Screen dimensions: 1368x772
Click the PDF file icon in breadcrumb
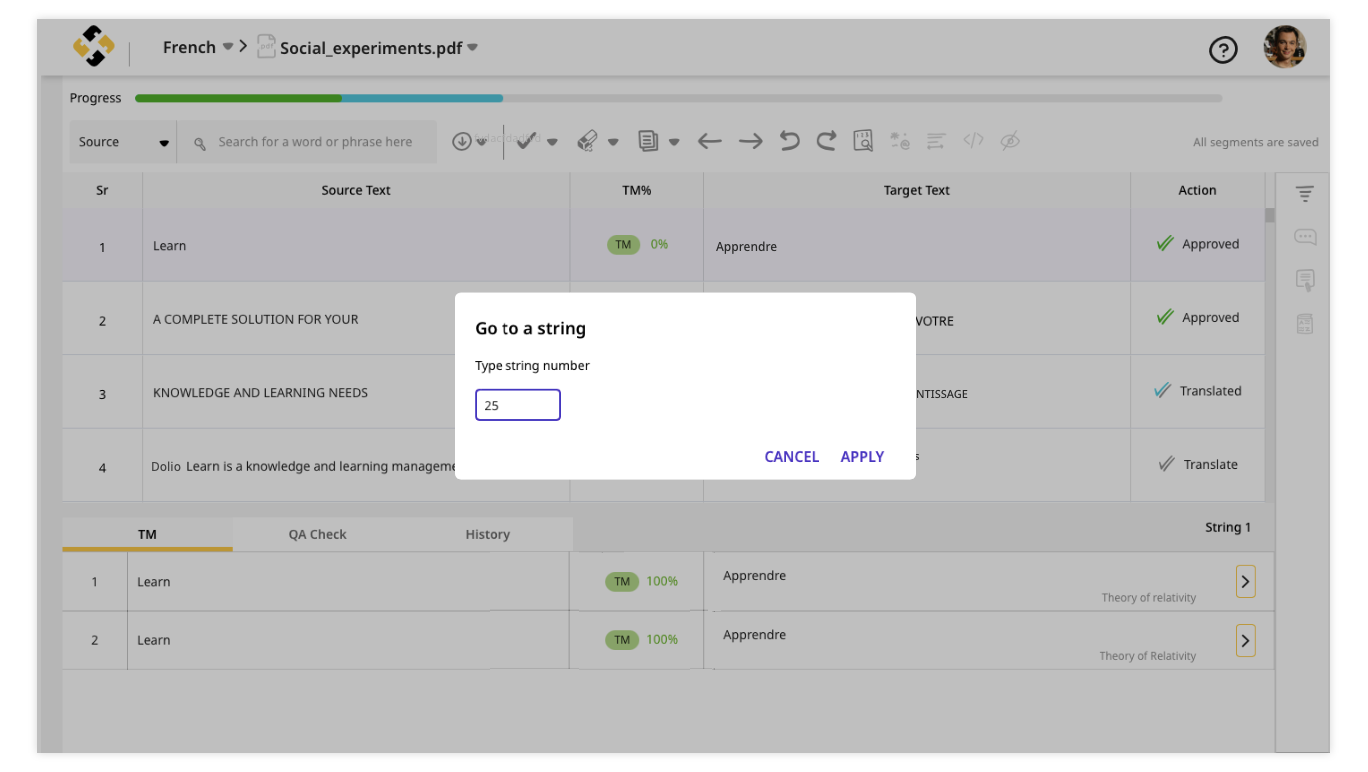(266, 46)
